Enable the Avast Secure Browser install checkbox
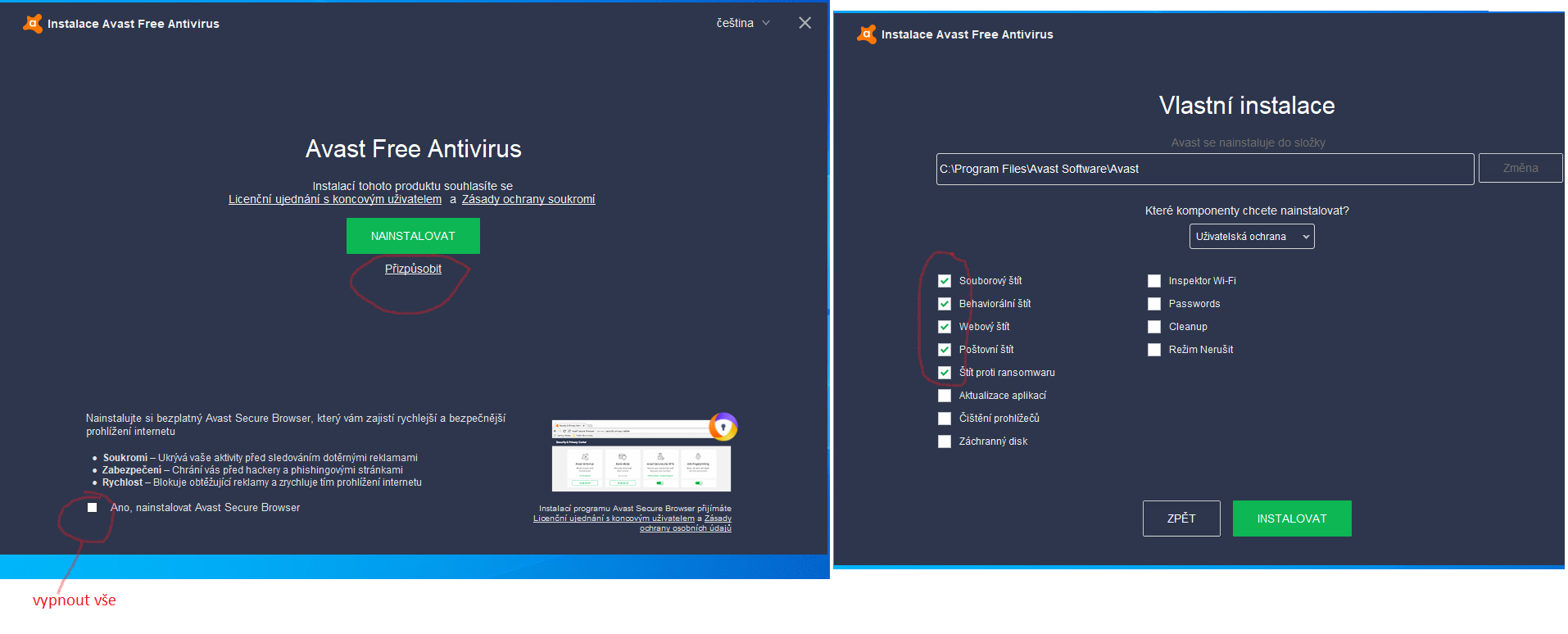Viewport: 1568px width, 634px height. (93, 508)
